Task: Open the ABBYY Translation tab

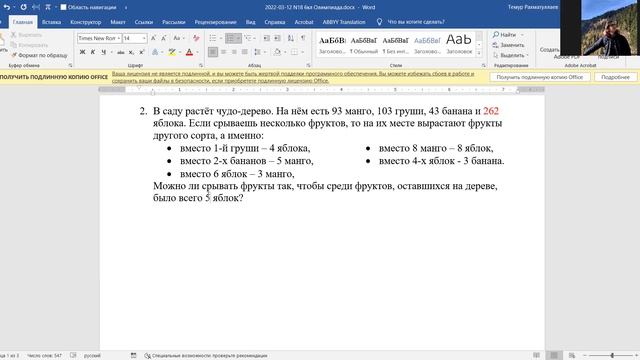Action: click(x=344, y=22)
